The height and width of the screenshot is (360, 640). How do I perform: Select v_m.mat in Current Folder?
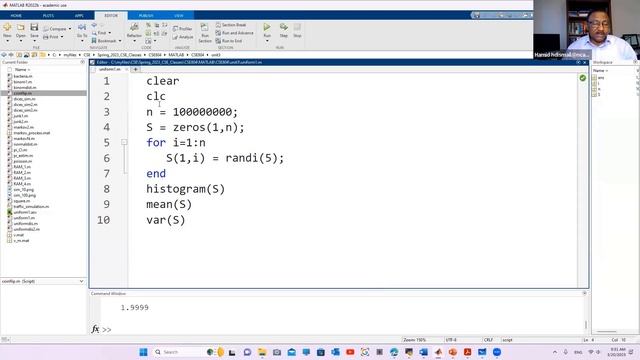21,240
